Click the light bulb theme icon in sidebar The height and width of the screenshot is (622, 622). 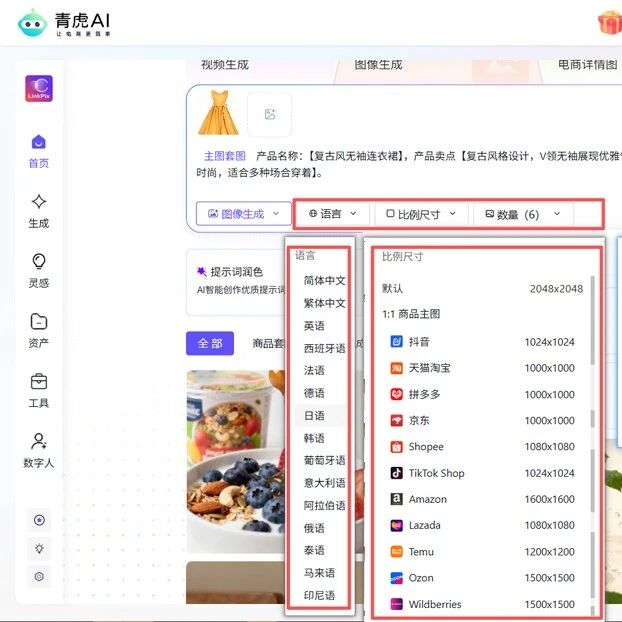click(x=39, y=549)
